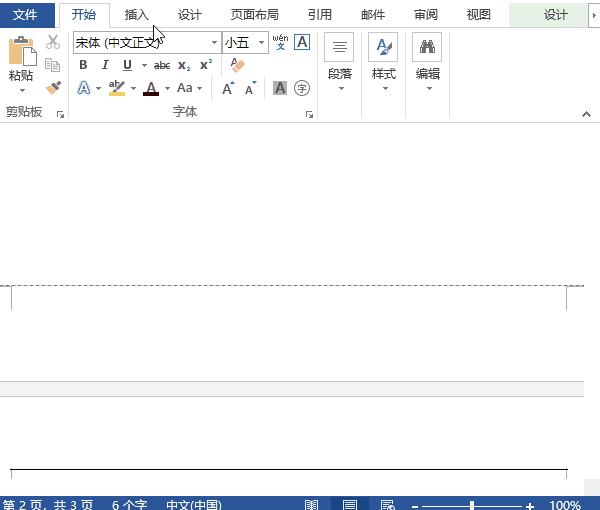Open the 编辑 editing group
The height and width of the screenshot is (510, 600).
click(x=427, y=63)
